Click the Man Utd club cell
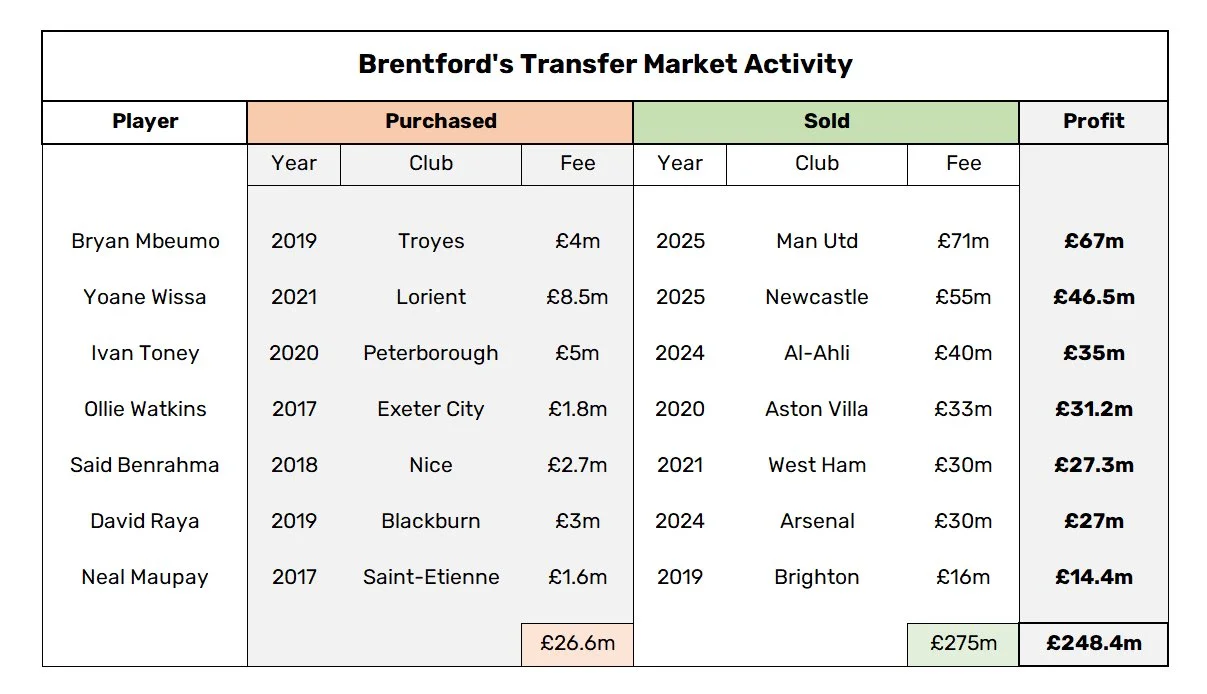 (817, 241)
